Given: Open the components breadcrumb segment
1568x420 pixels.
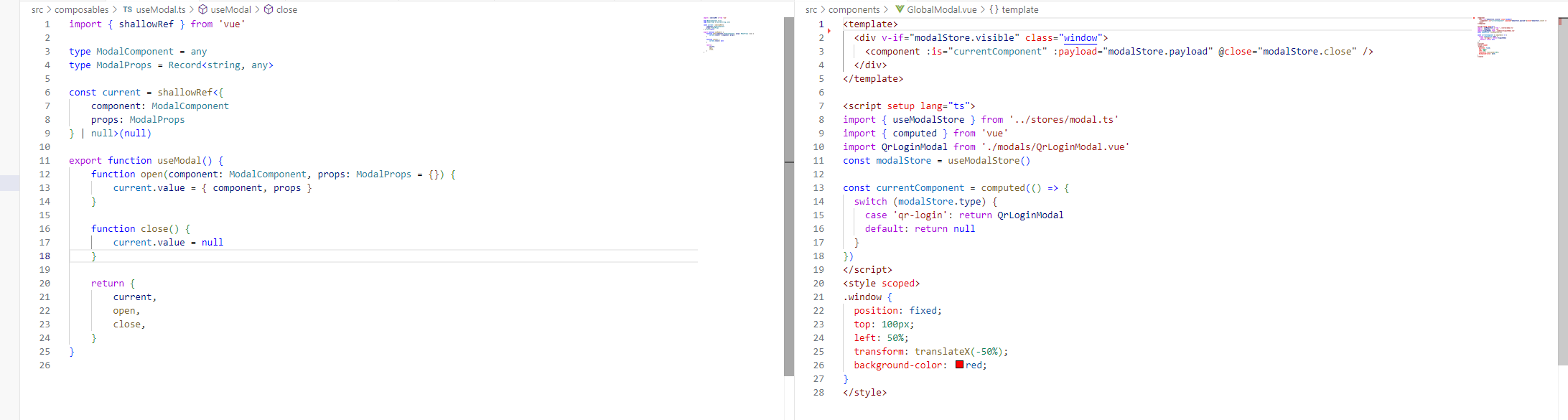Looking at the screenshot, I should coord(854,9).
